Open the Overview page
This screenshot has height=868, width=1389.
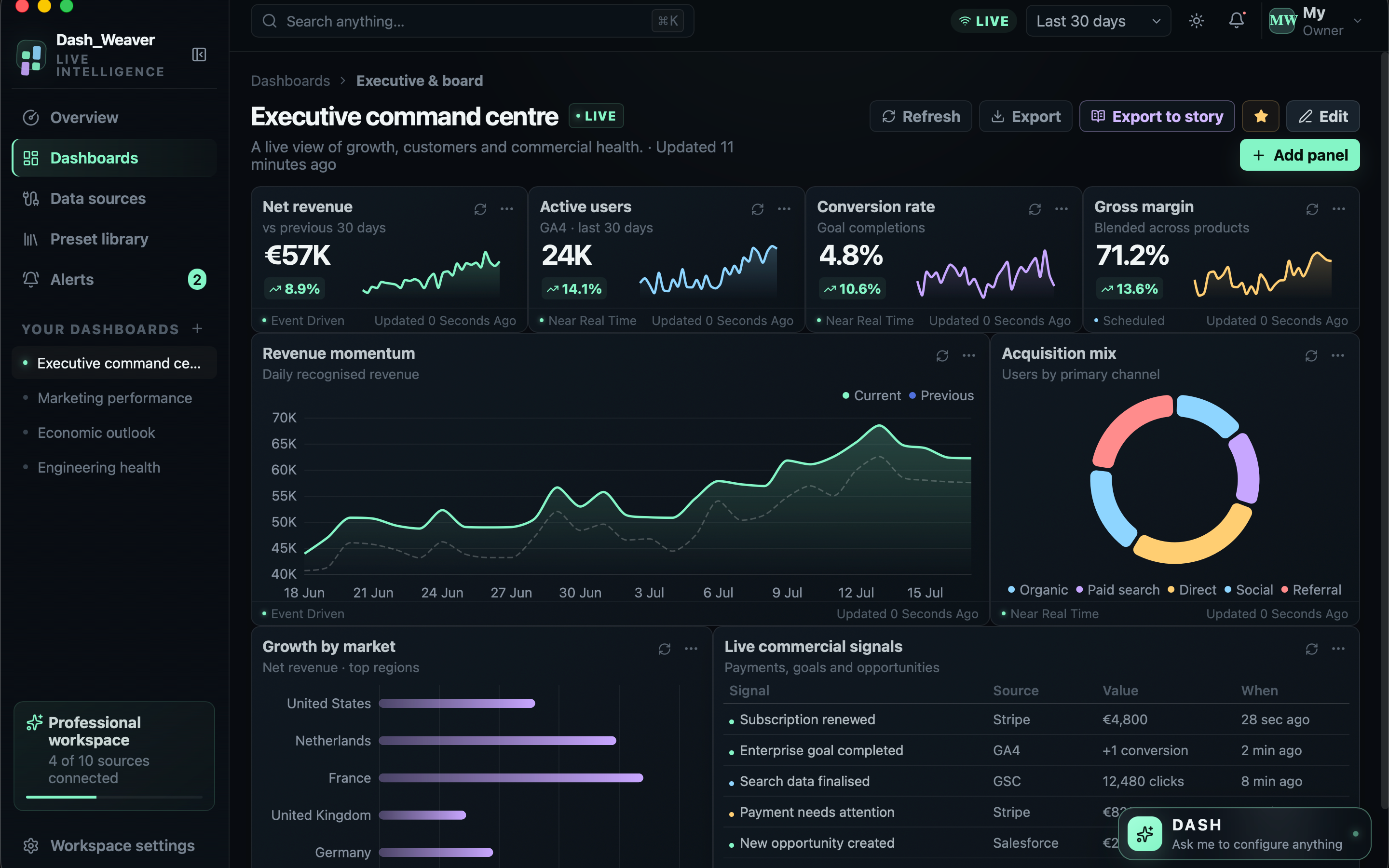[x=114, y=118]
